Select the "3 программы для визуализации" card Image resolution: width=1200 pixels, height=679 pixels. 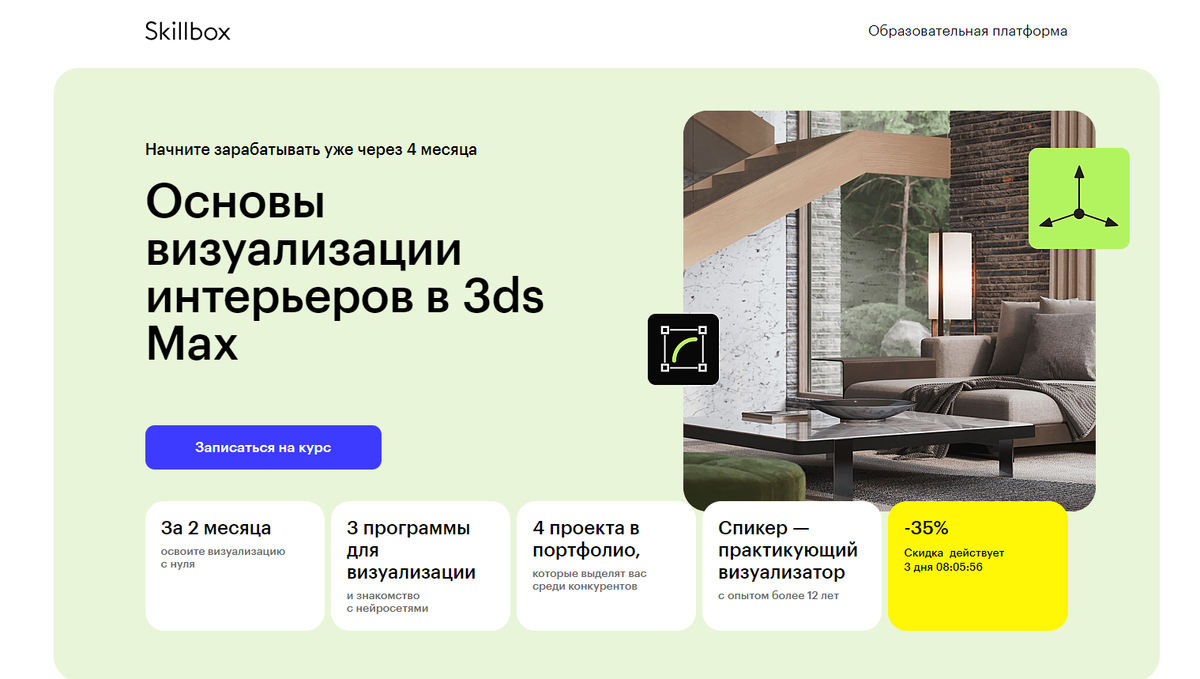tap(420, 566)
